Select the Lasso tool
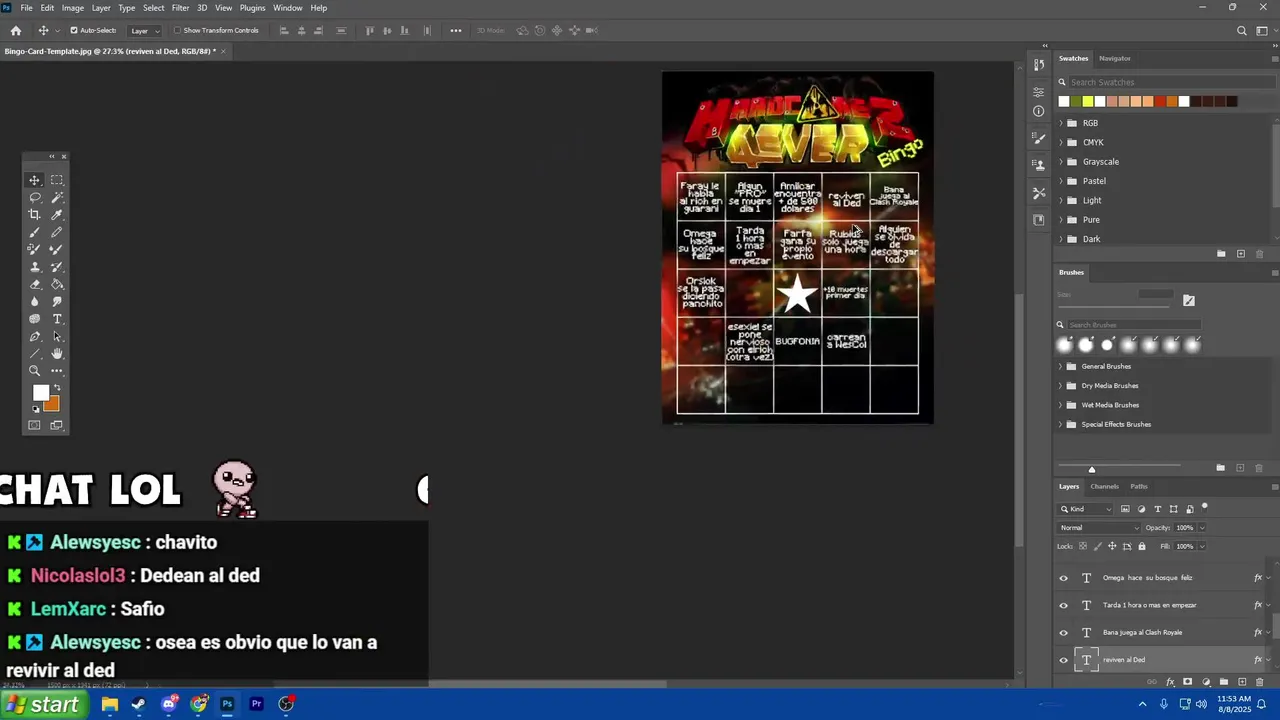Viewport: 1280px width, 720px height. (35, 198)
